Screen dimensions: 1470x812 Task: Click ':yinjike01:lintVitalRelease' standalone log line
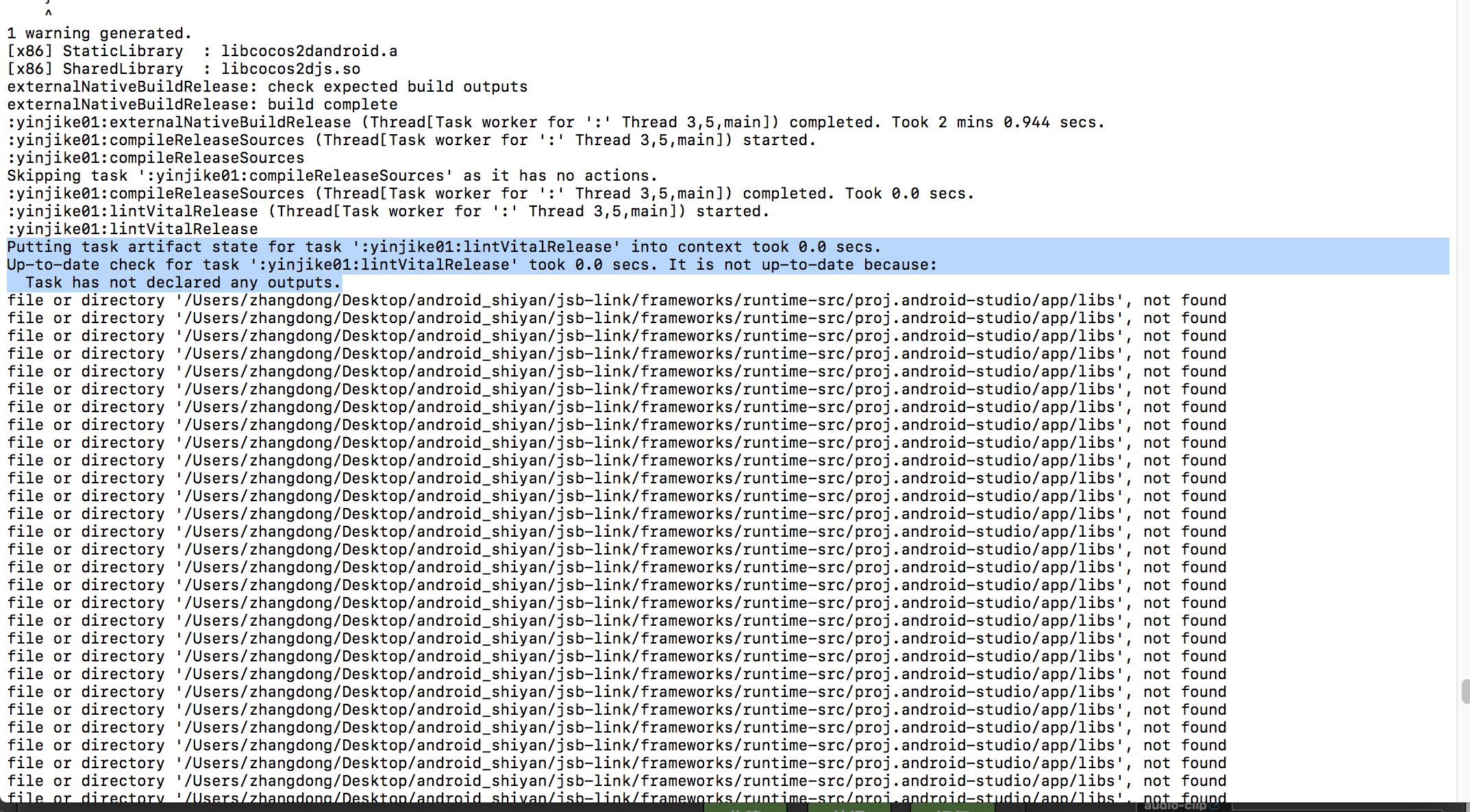[133, 229]
